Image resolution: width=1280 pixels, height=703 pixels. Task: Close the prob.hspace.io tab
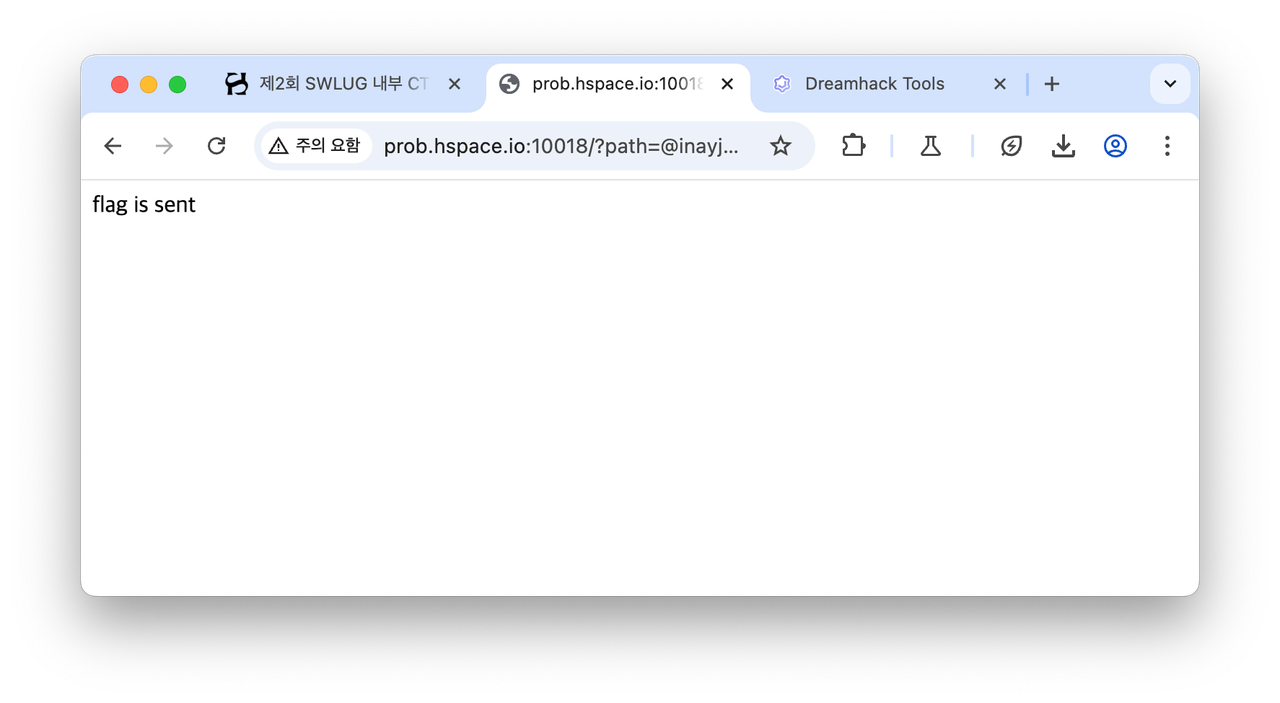point(727,84)
